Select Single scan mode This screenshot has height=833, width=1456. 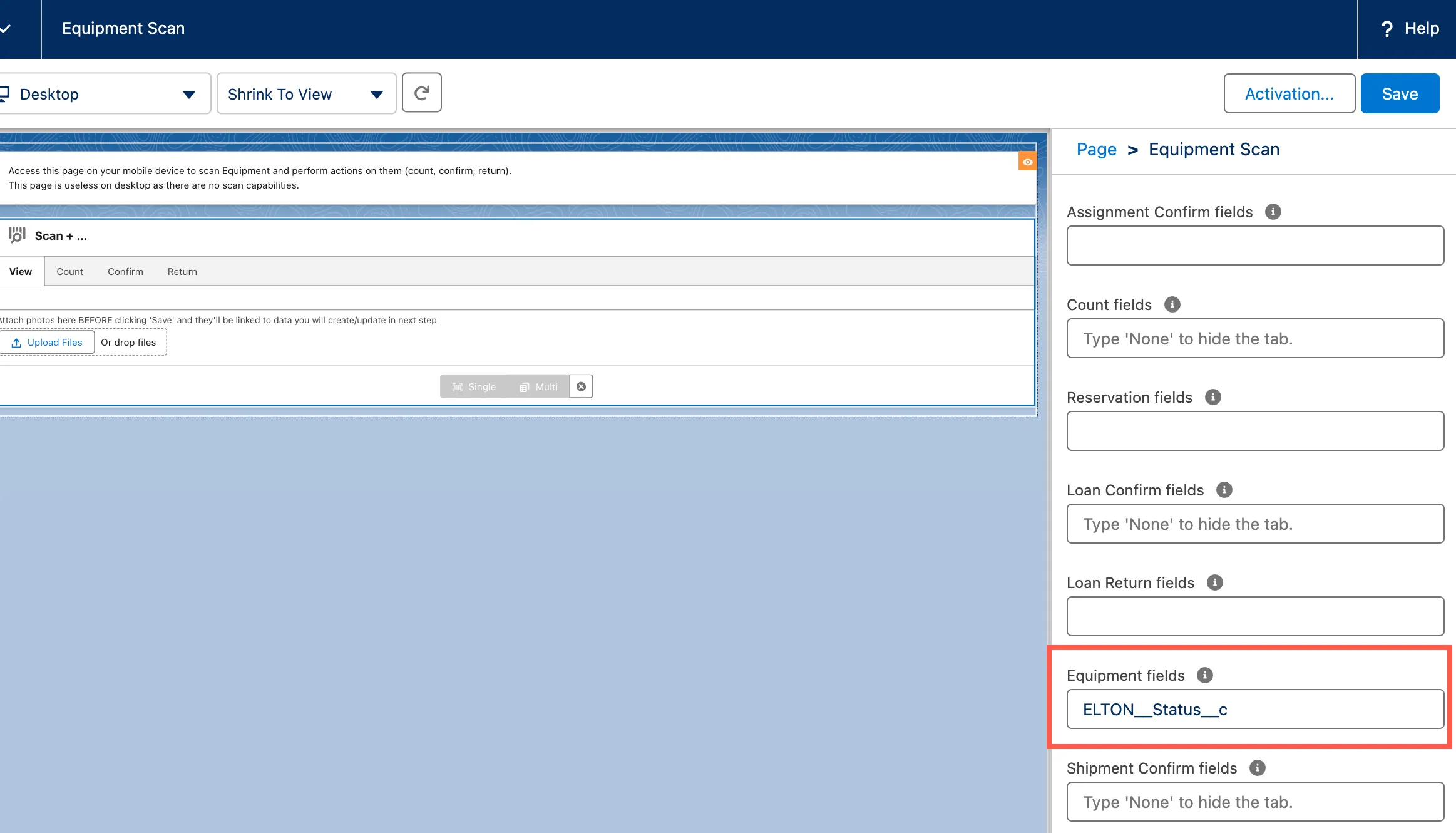474,386
